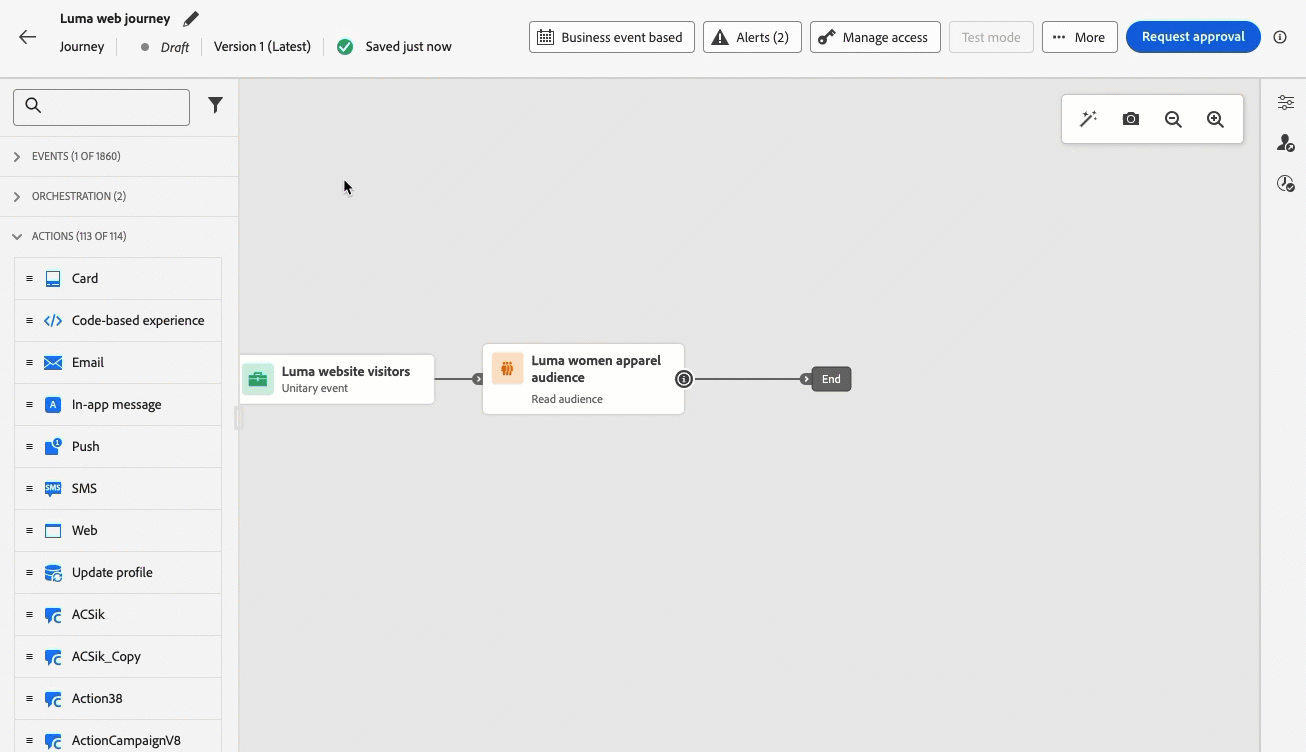Open the filter icon beside search
The height and width of the screenshot is (752, 1306).
[215, 105]
